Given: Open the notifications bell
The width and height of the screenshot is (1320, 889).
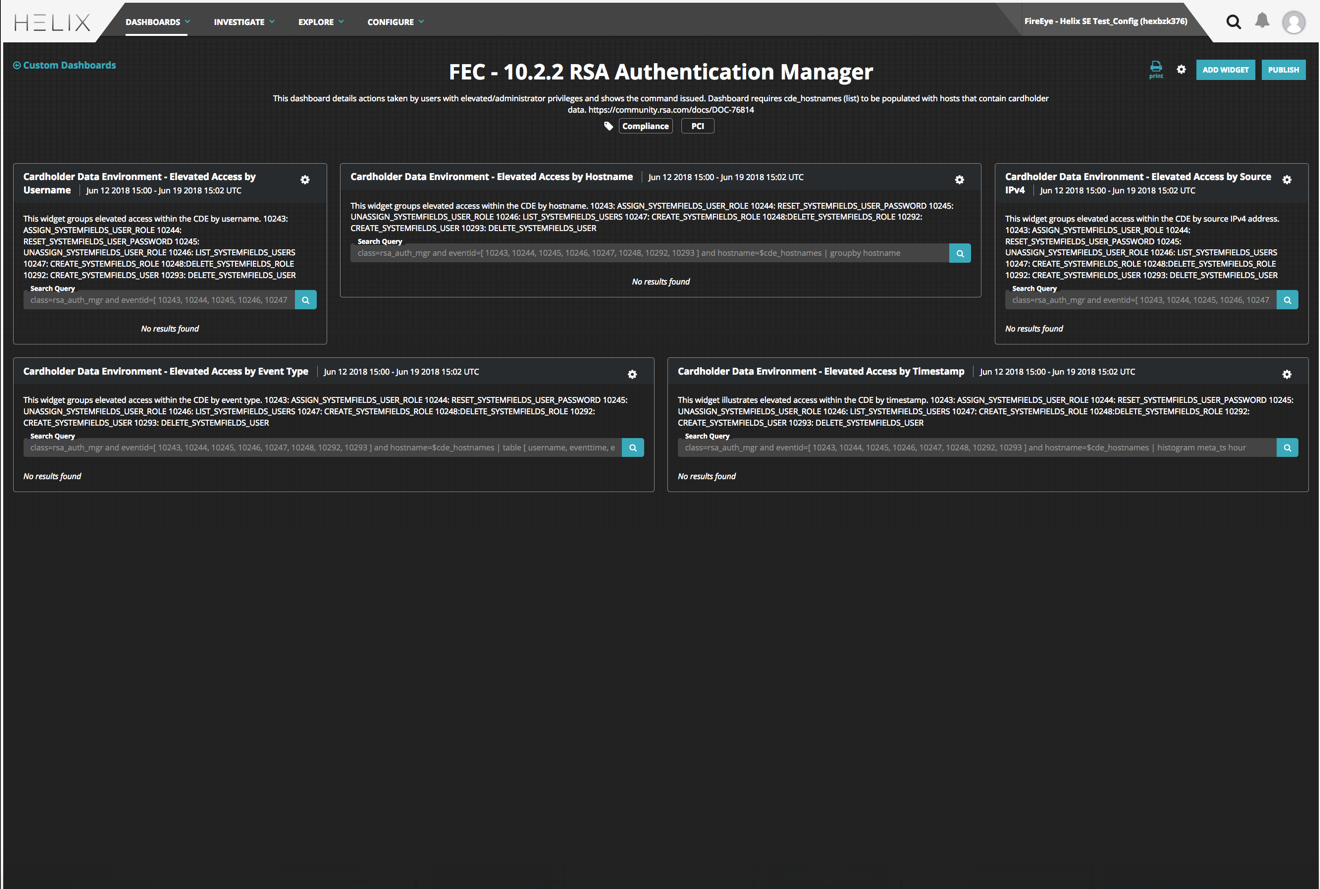Looking at the screenshot, I should tap(1262, 20).
